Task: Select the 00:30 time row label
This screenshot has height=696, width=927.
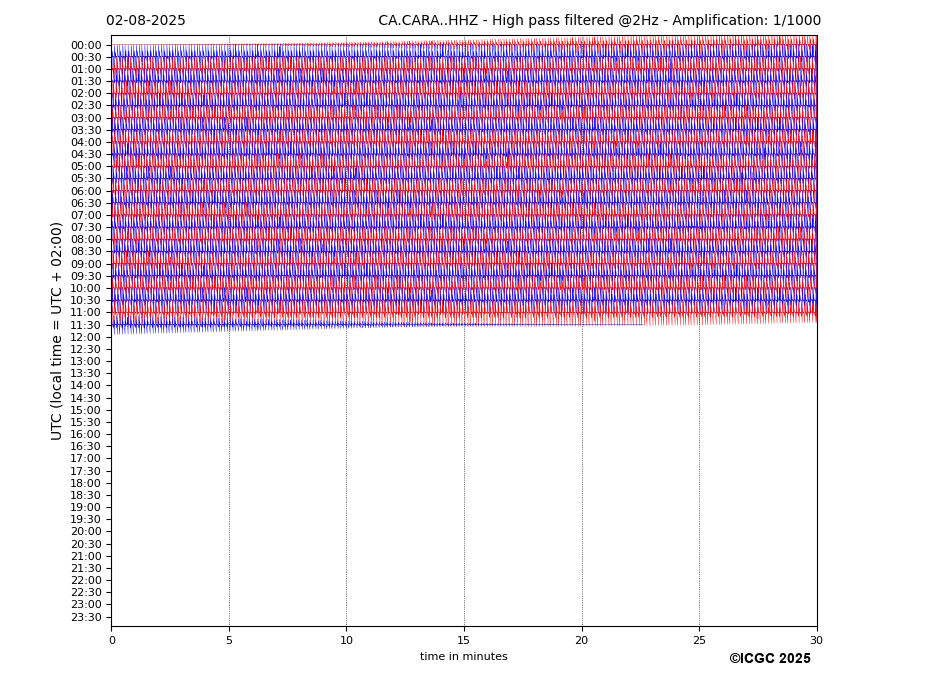Action: pyautogui.click(x=86, y=57)
